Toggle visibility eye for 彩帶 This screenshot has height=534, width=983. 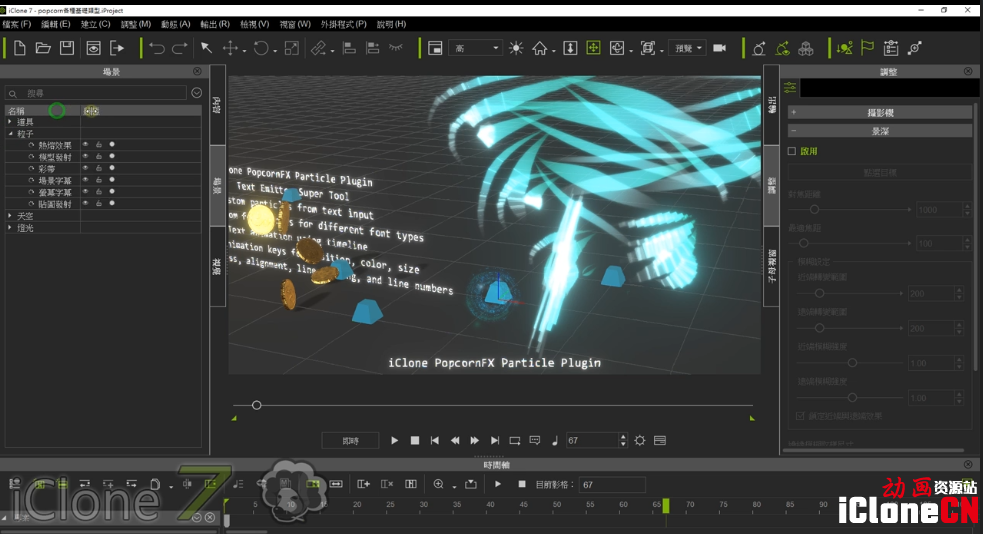tap(85, 168)
